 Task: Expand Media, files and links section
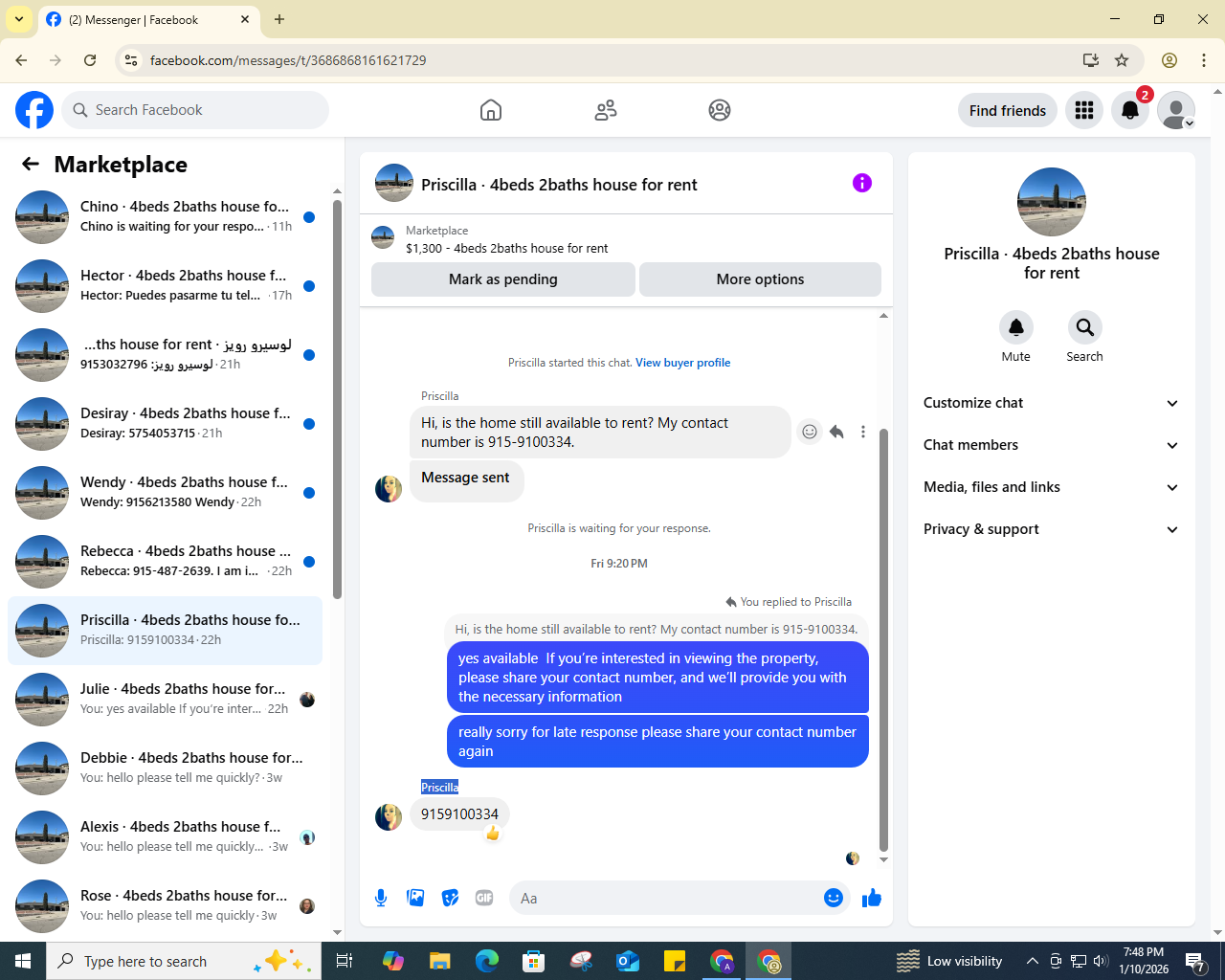[x=1051, y=487]
